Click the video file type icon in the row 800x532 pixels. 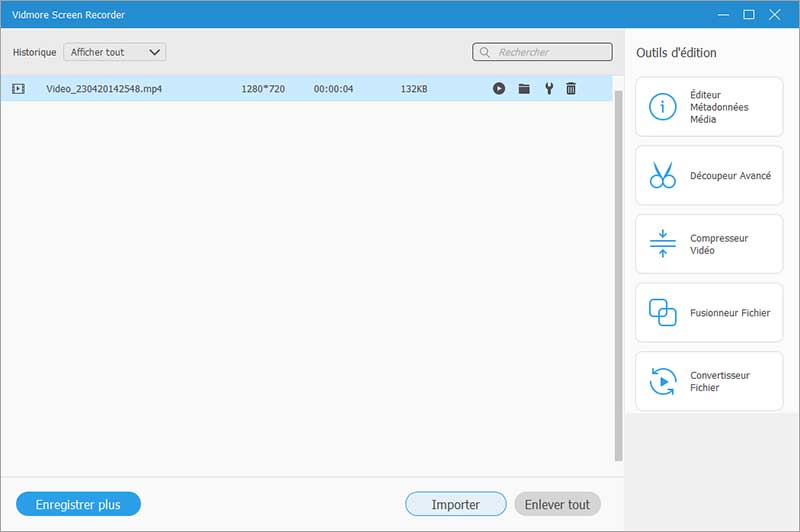18,89
